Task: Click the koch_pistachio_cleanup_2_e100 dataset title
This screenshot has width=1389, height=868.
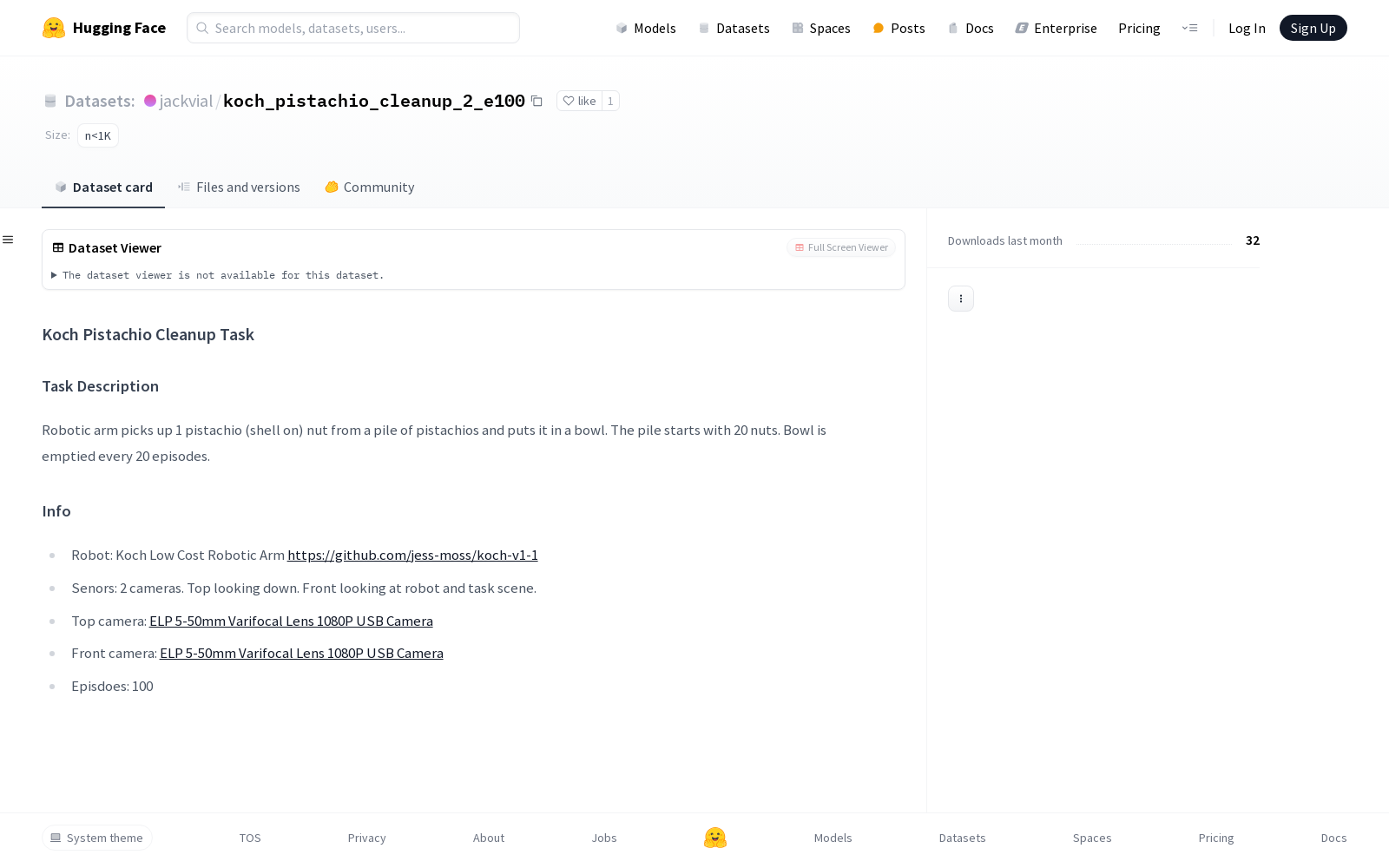Action: tap(374, 102)
